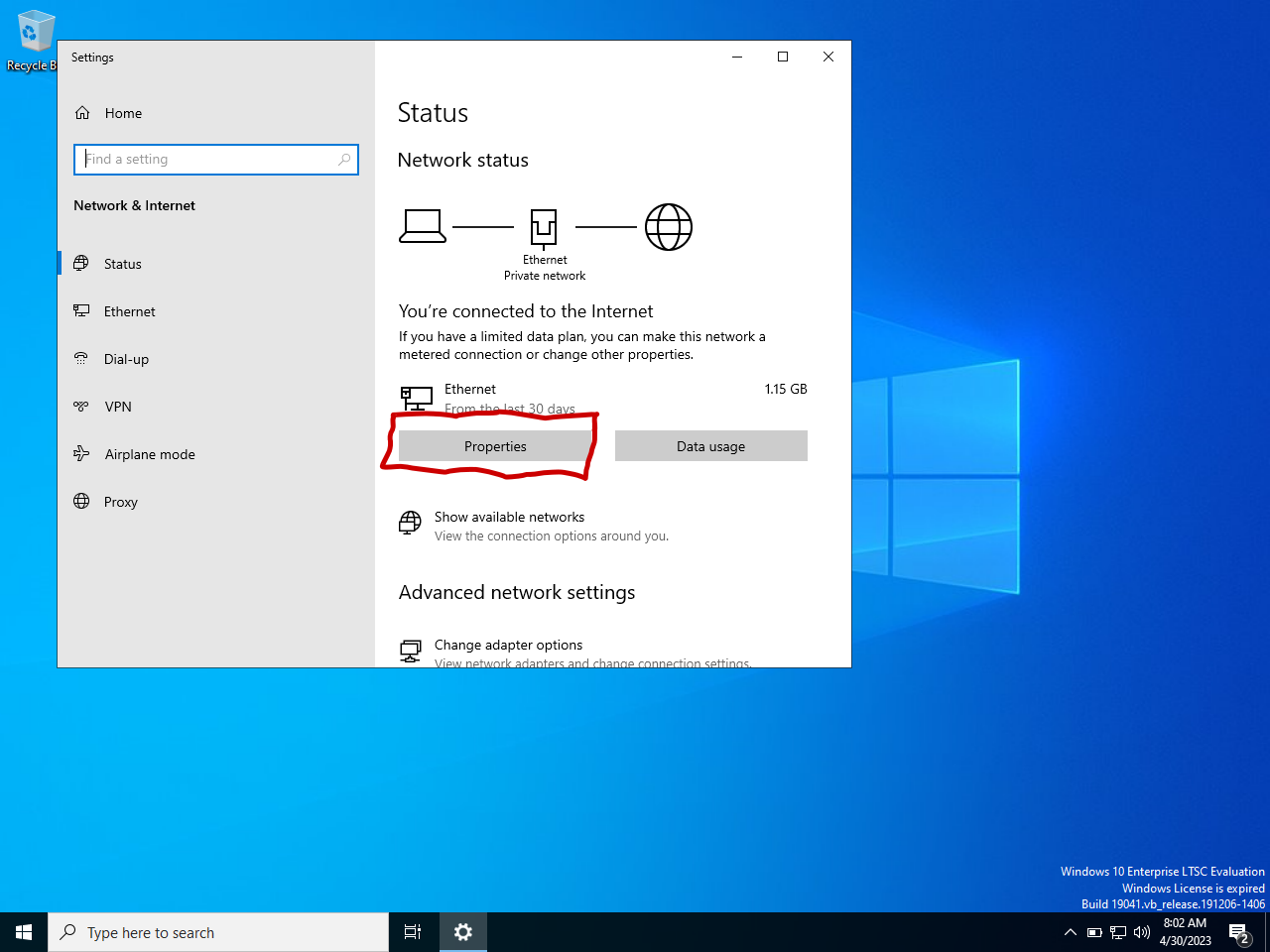Click the VPN sidebar icon
The image size is (1270, 952).
coord(81,407)
